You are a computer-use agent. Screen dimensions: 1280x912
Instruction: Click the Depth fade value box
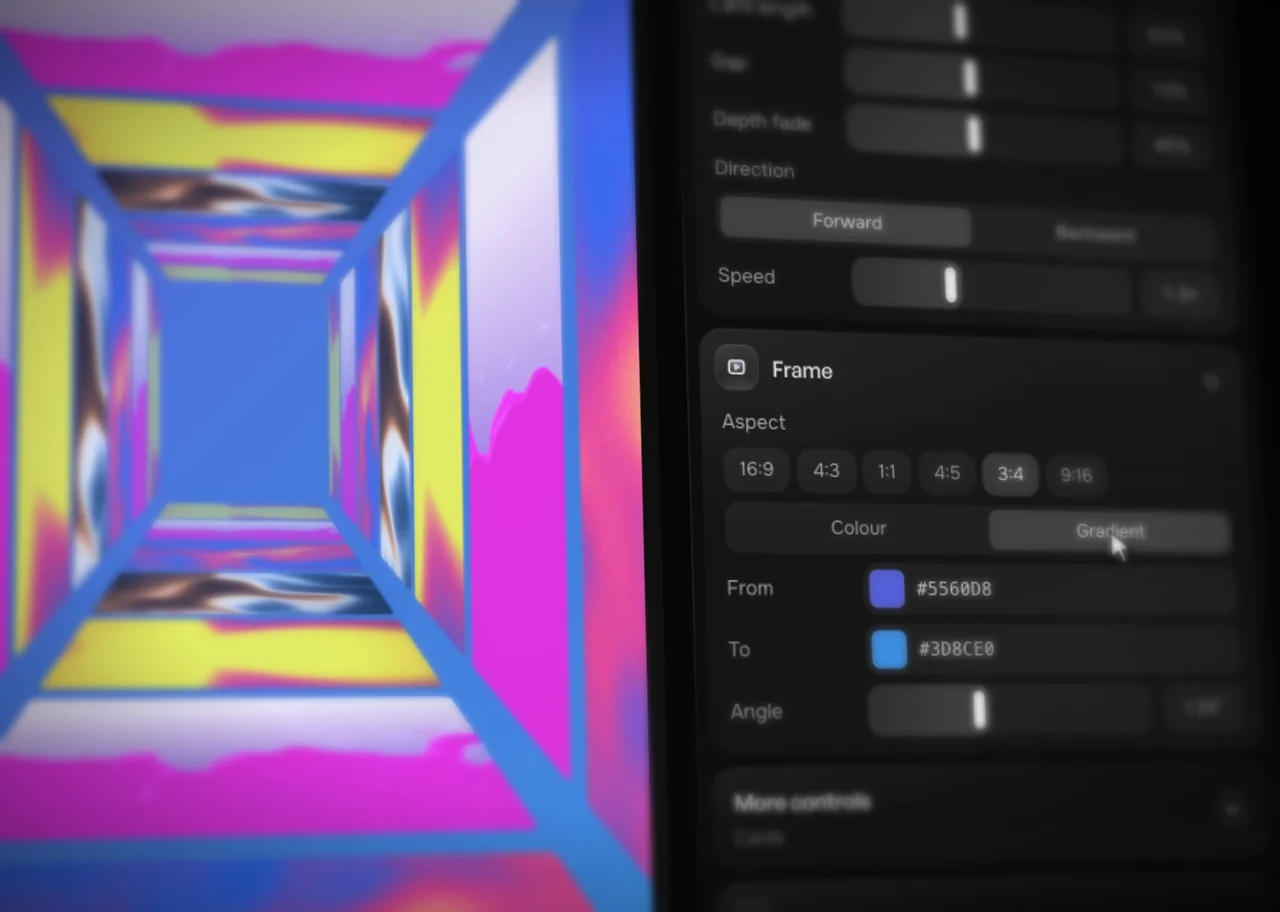tap(1172, 146)
